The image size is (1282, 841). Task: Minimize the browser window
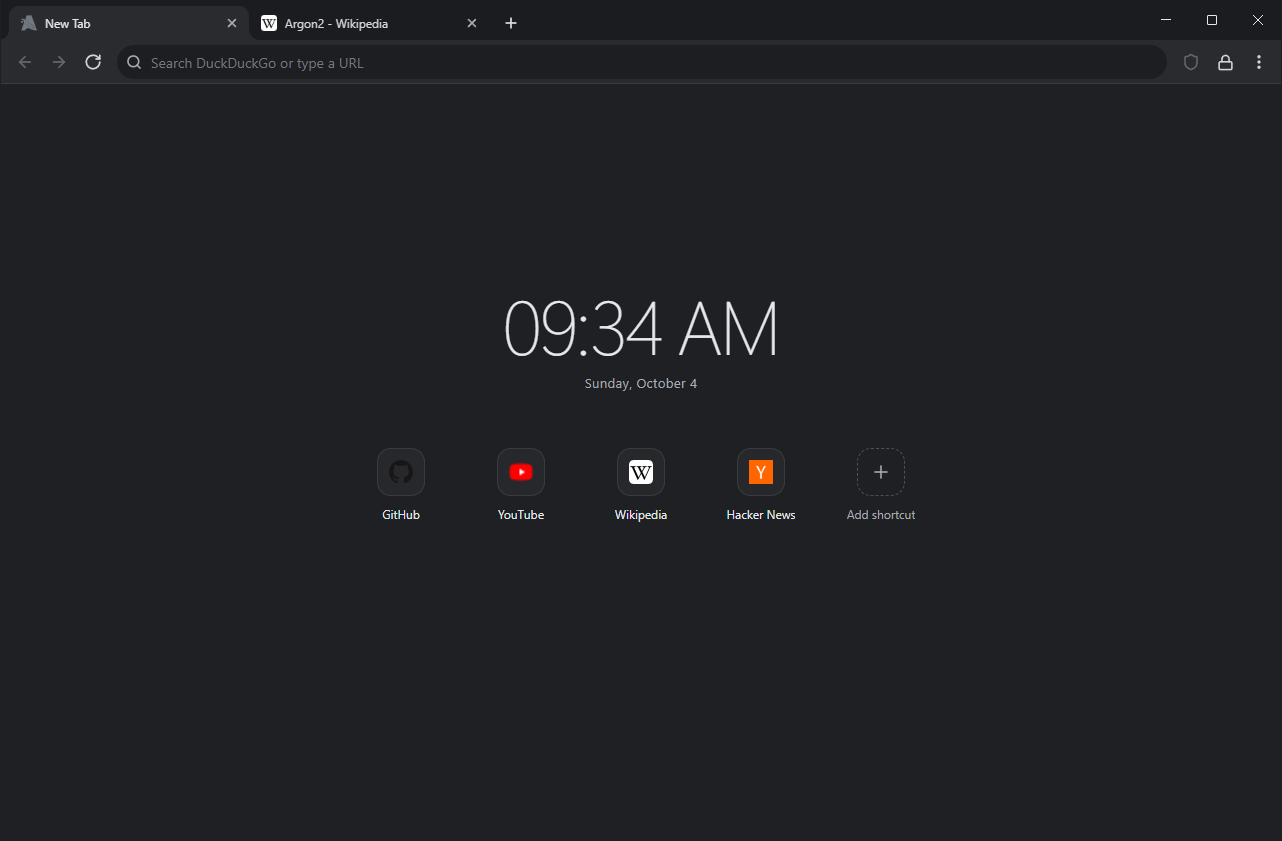point(1166,20)
